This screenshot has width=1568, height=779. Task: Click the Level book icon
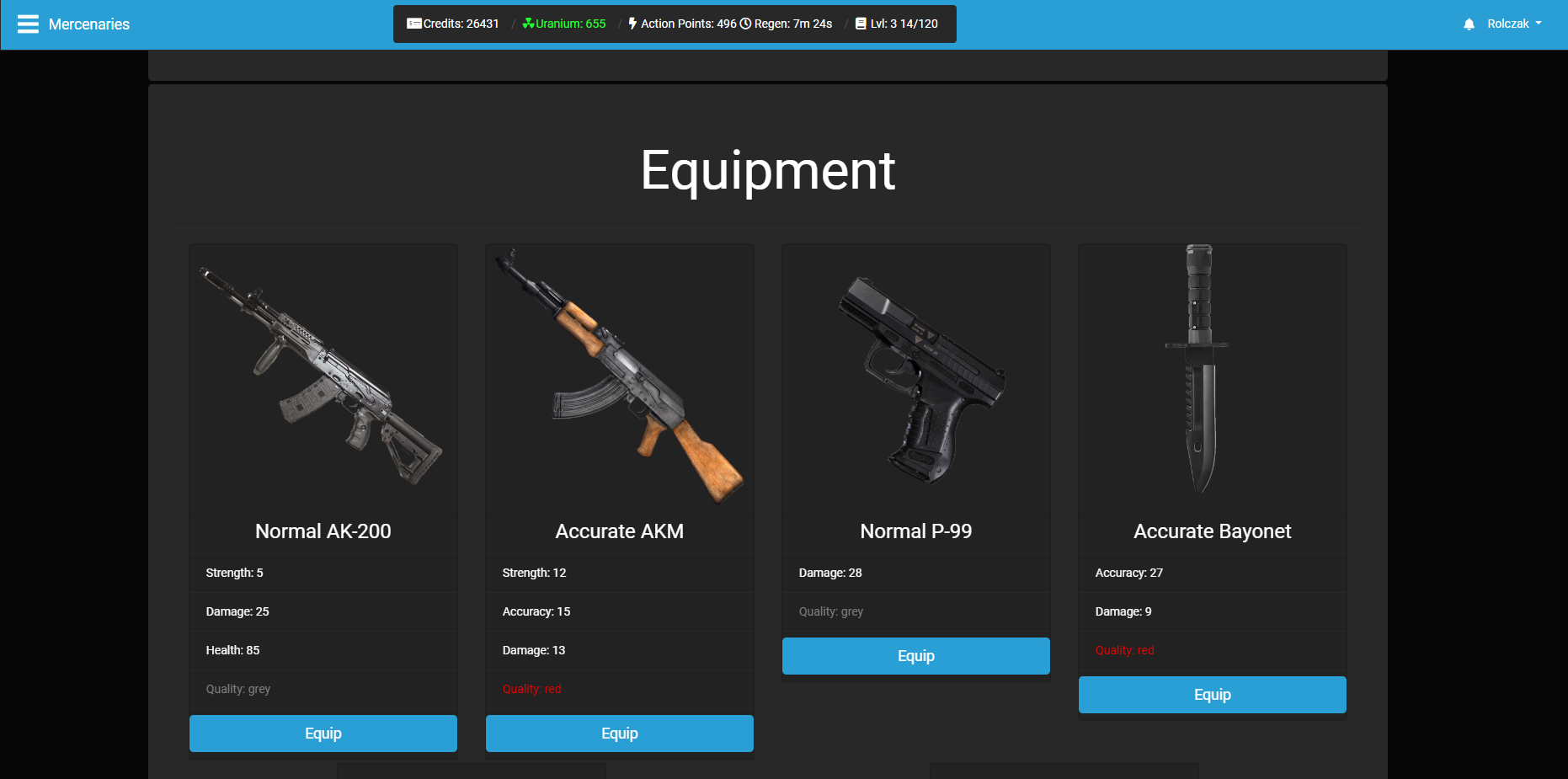point(861,24)
